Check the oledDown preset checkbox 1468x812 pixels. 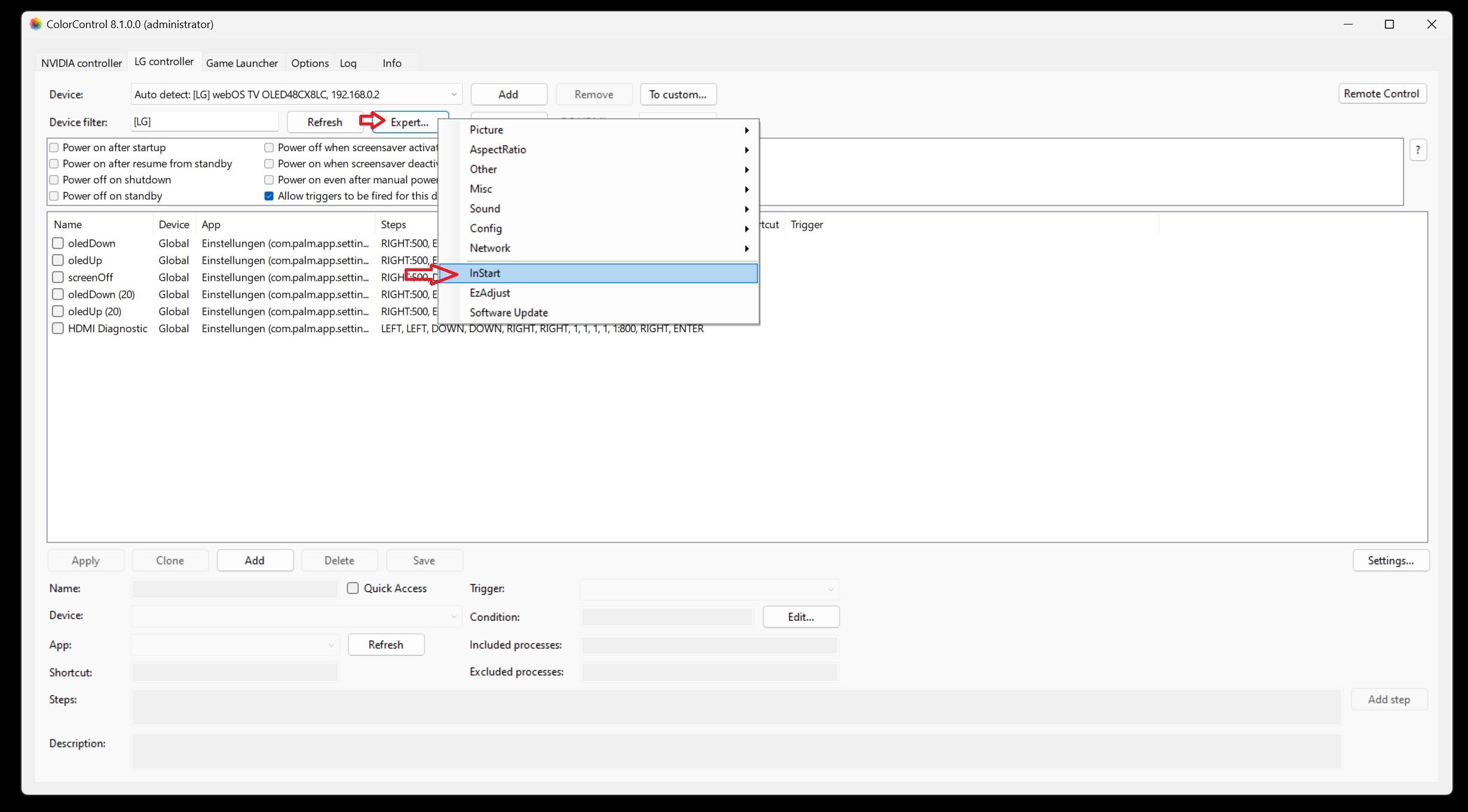(58, 243)
